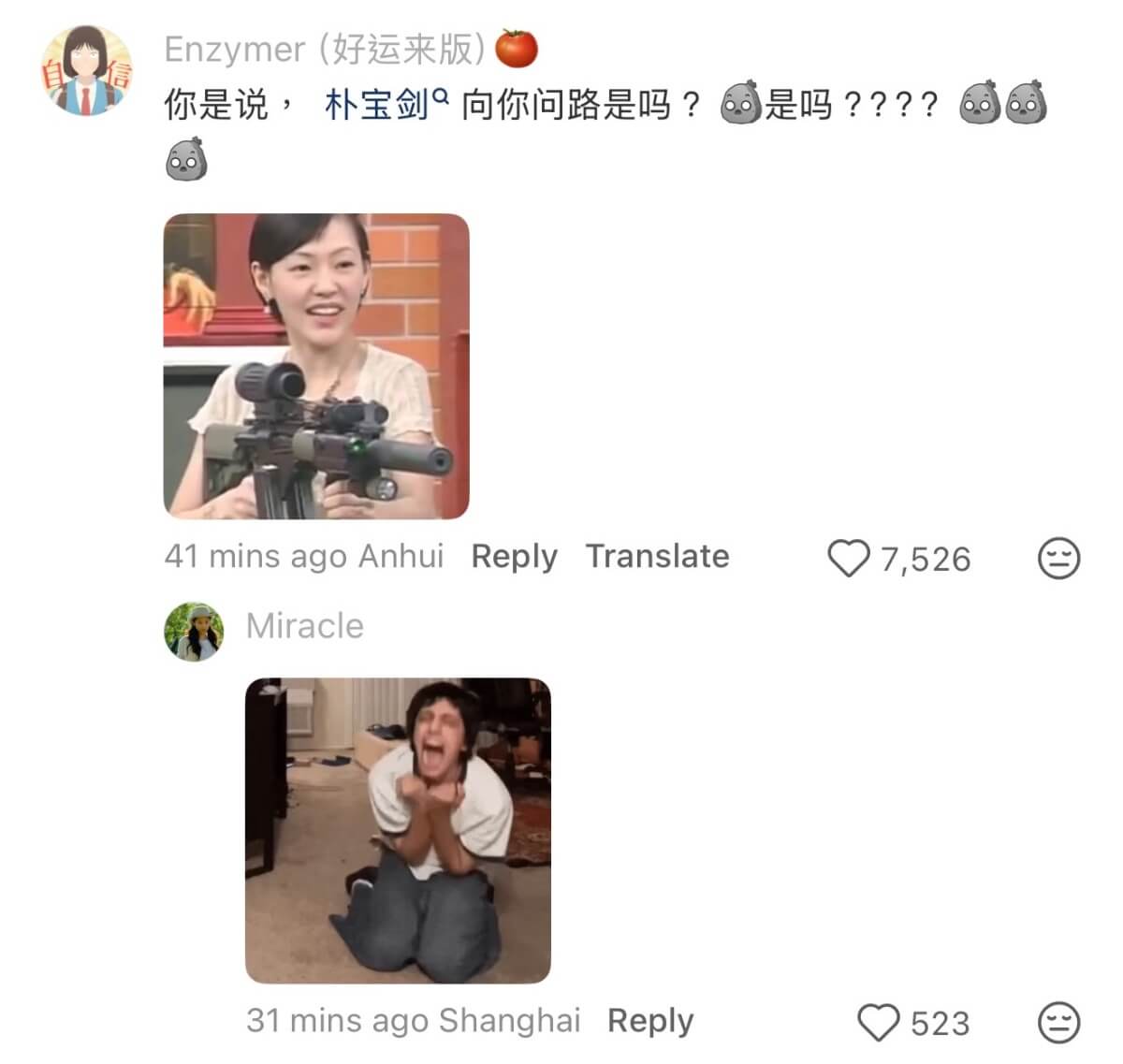1123x1064 pixels.
Task: Open Enzymer's profile avatar
Action: (85, 70)
